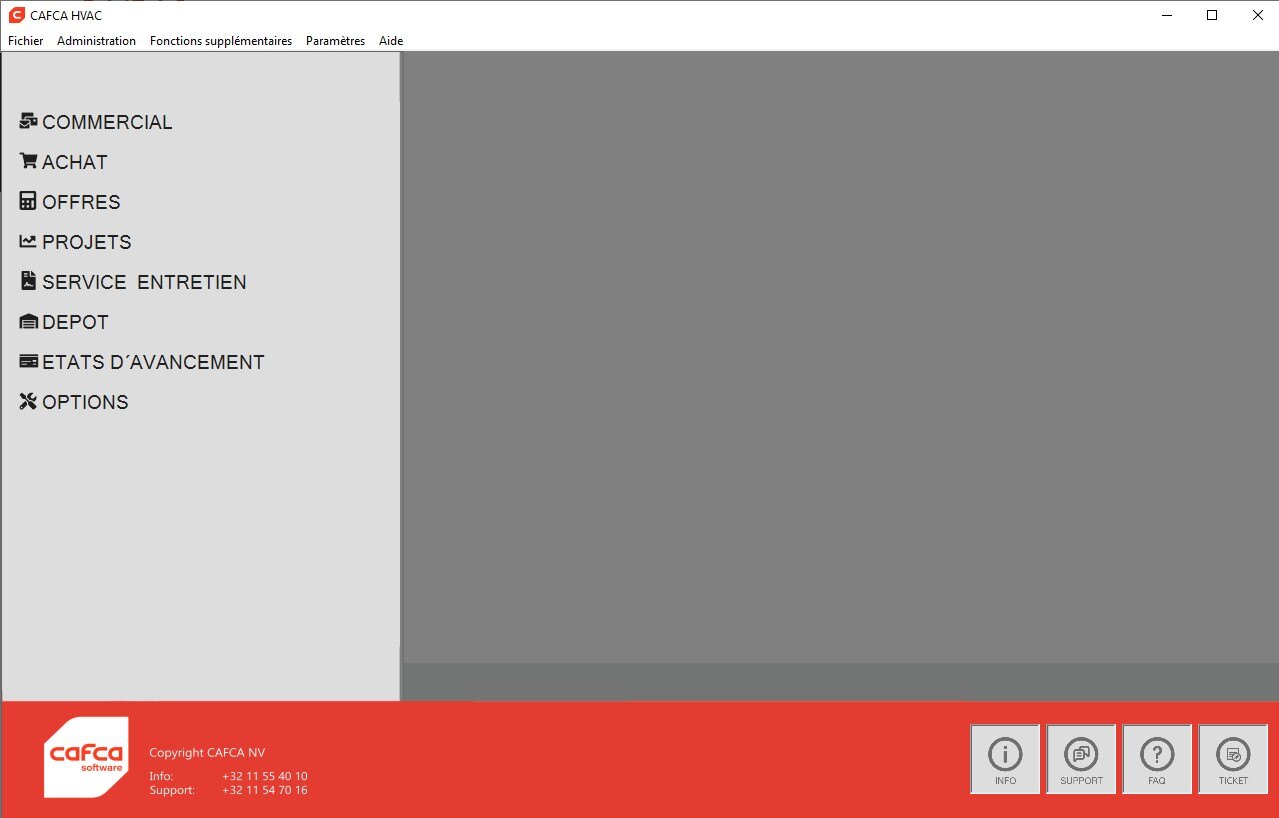Expand the Fonctions supplémentaires menu

pyautogui.click(x=220, y=41)
